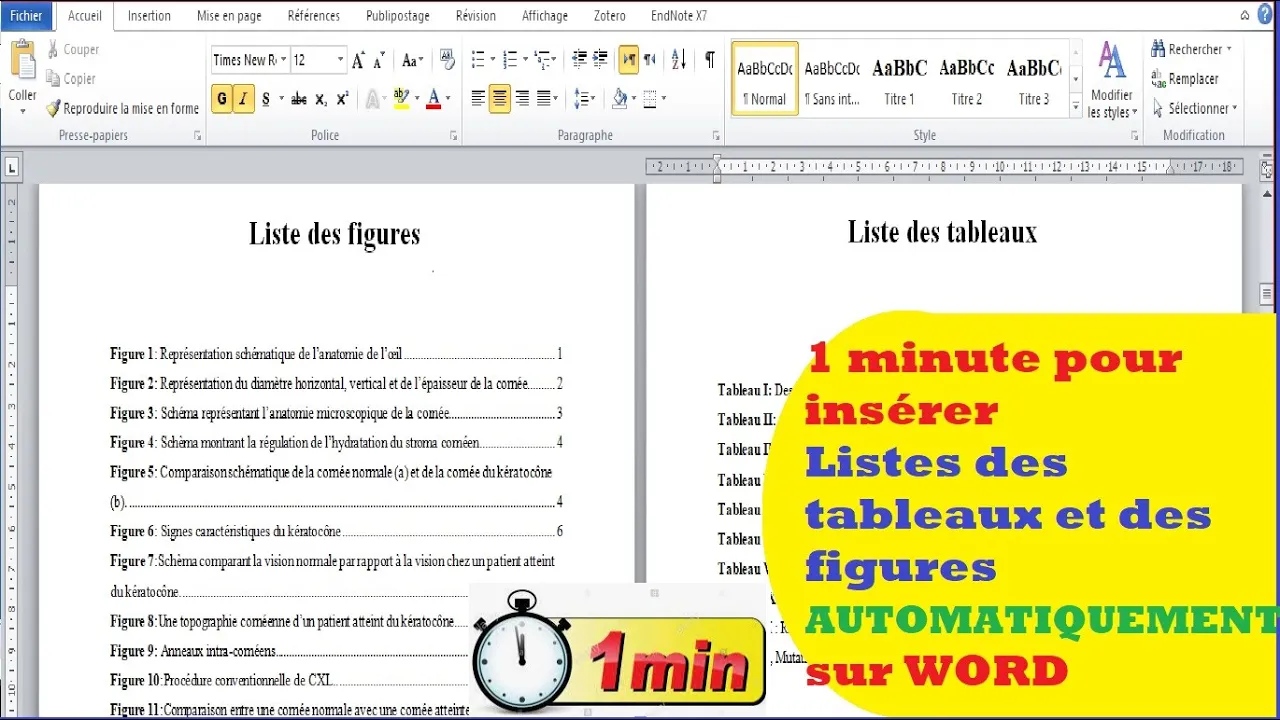Click the clear formatting icon
The height and width of the screenshot is (720, 1280).
click(447, 60)
